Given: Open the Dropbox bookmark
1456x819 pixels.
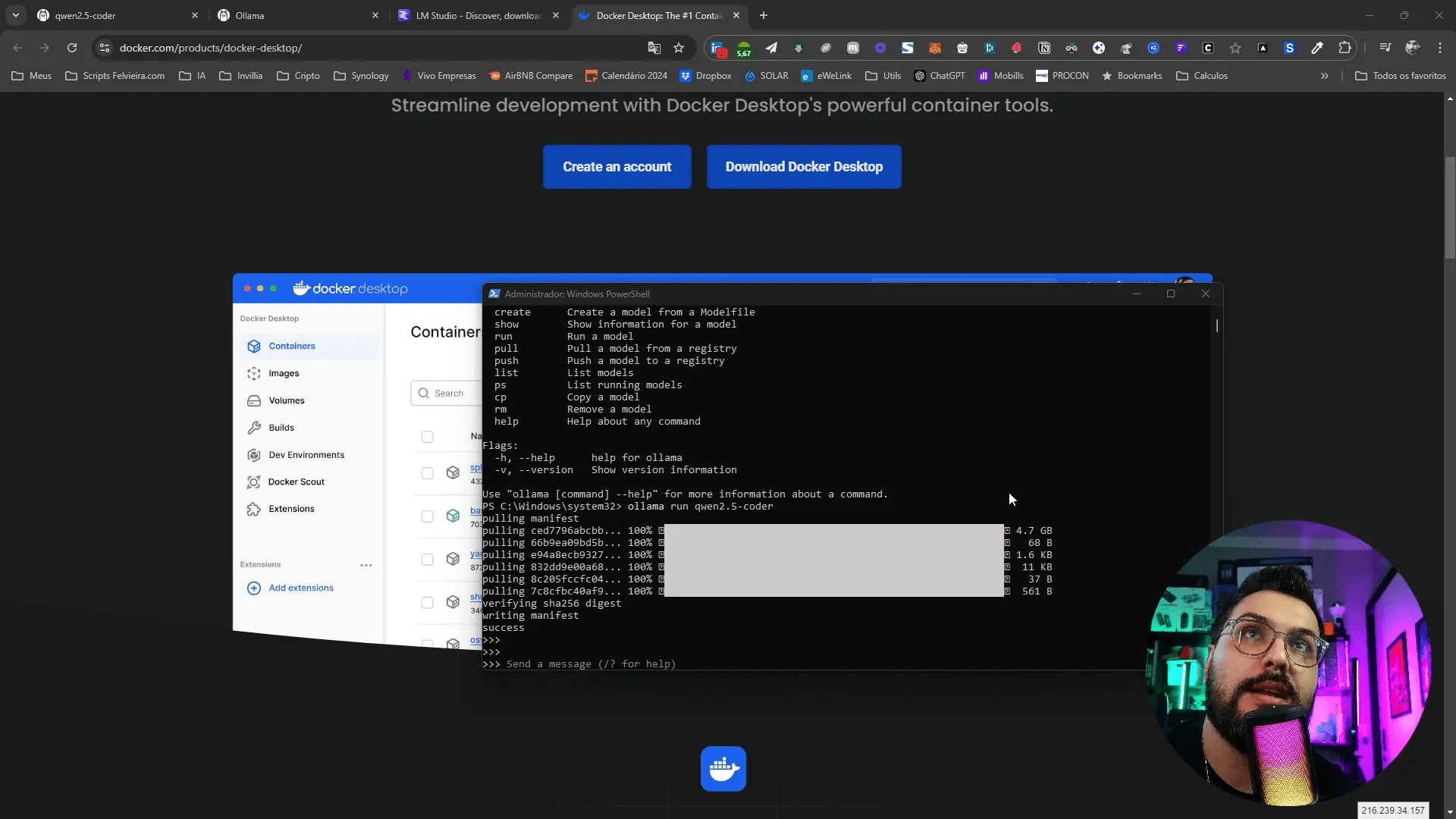Looking at the screenshot, I should 705,76.
